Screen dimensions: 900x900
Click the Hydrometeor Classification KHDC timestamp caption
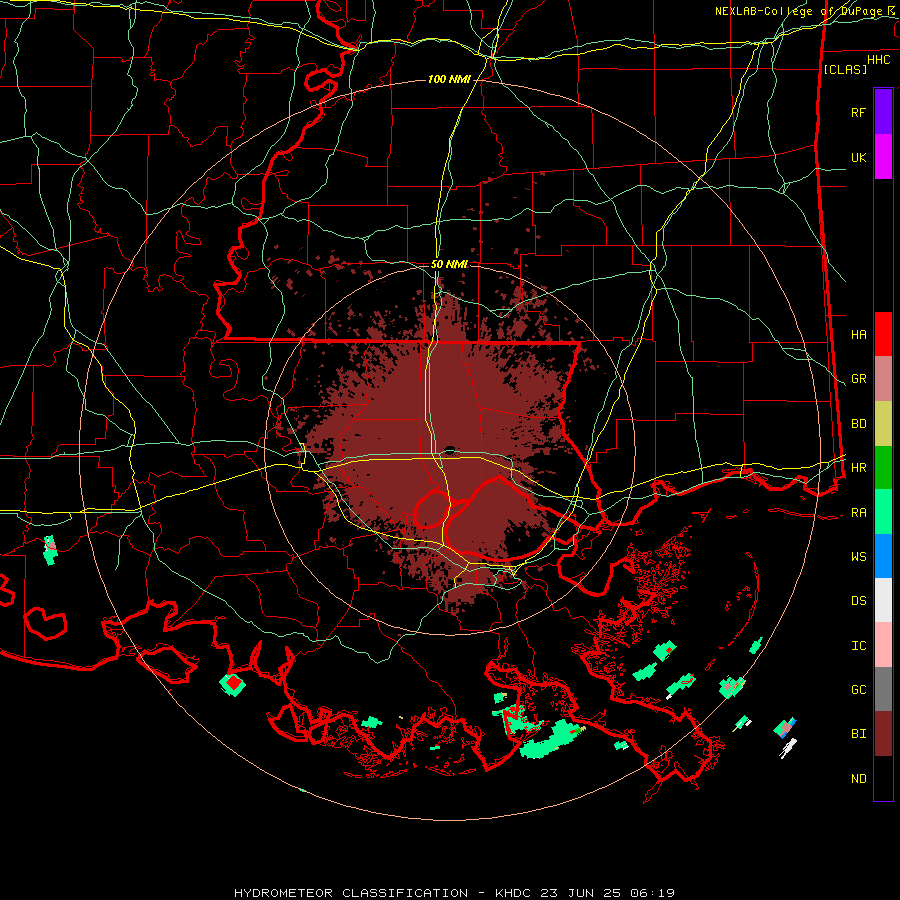click(x=454, y=893)
